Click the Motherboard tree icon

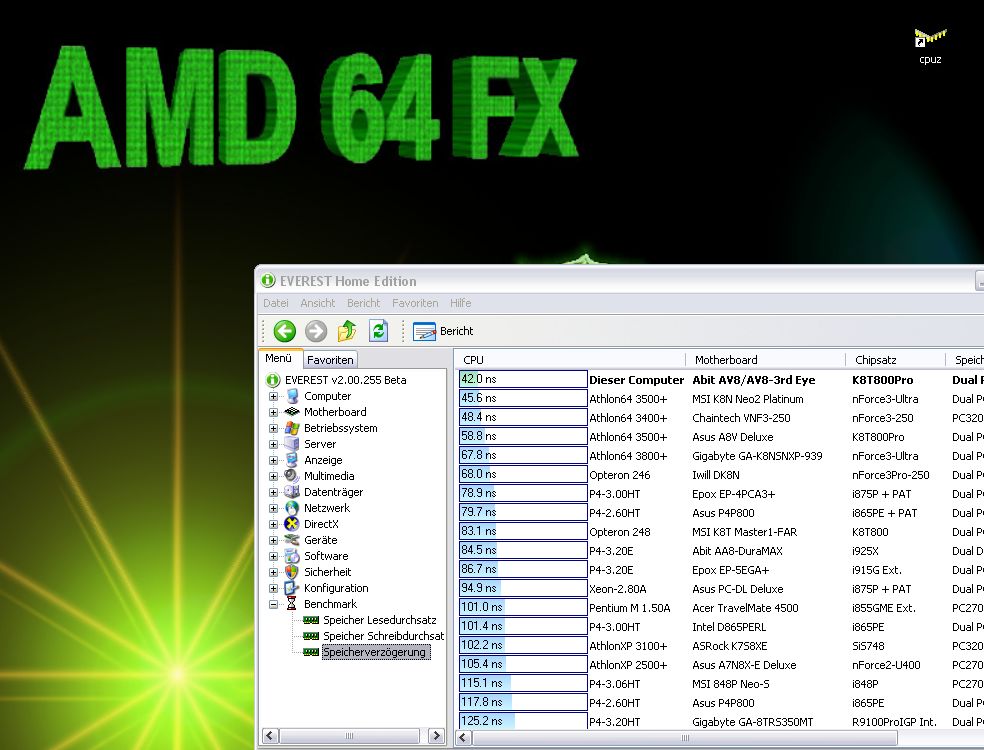click(x=292, y=412)
